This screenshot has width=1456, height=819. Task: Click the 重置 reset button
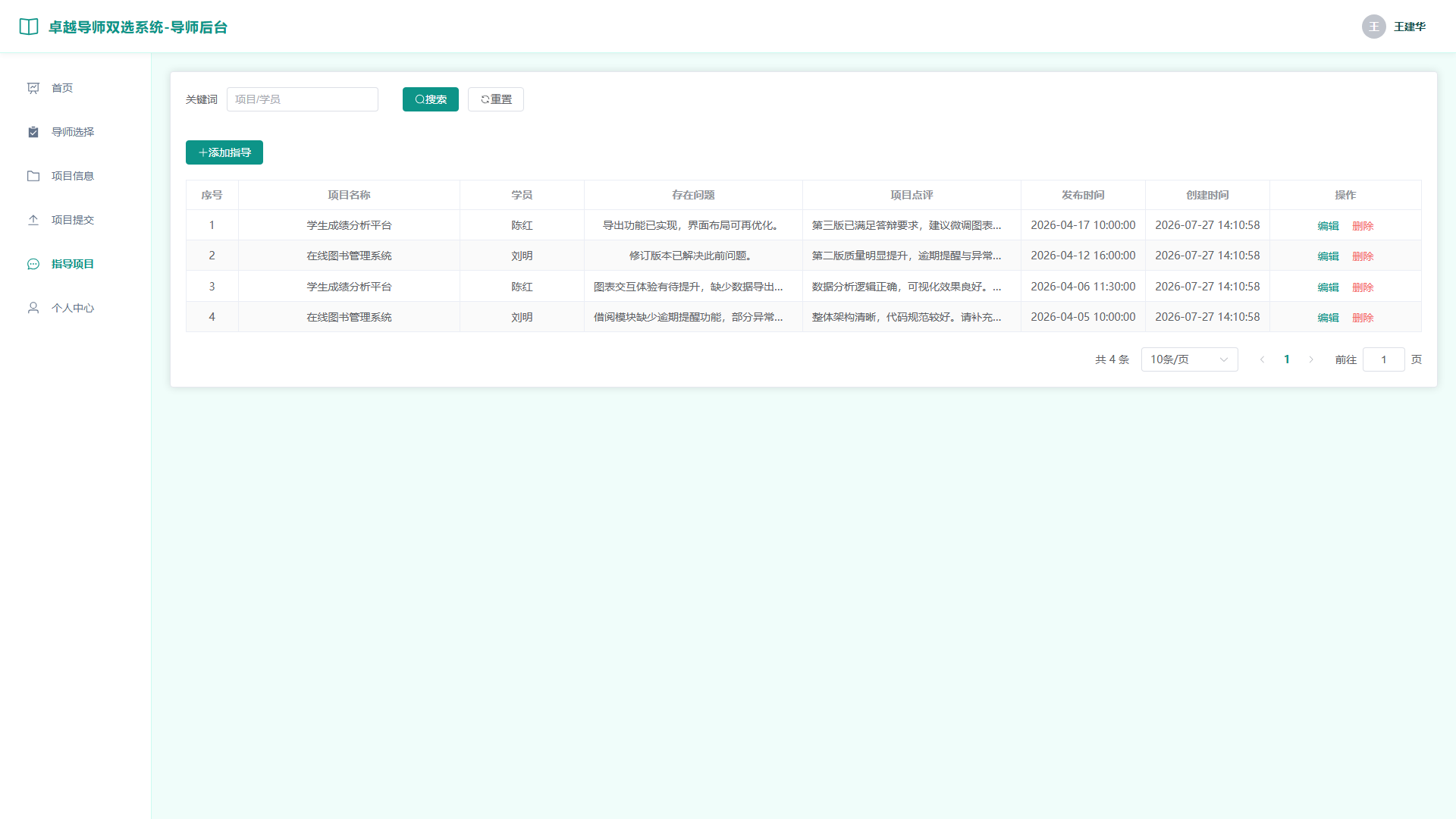click(496, 99)
